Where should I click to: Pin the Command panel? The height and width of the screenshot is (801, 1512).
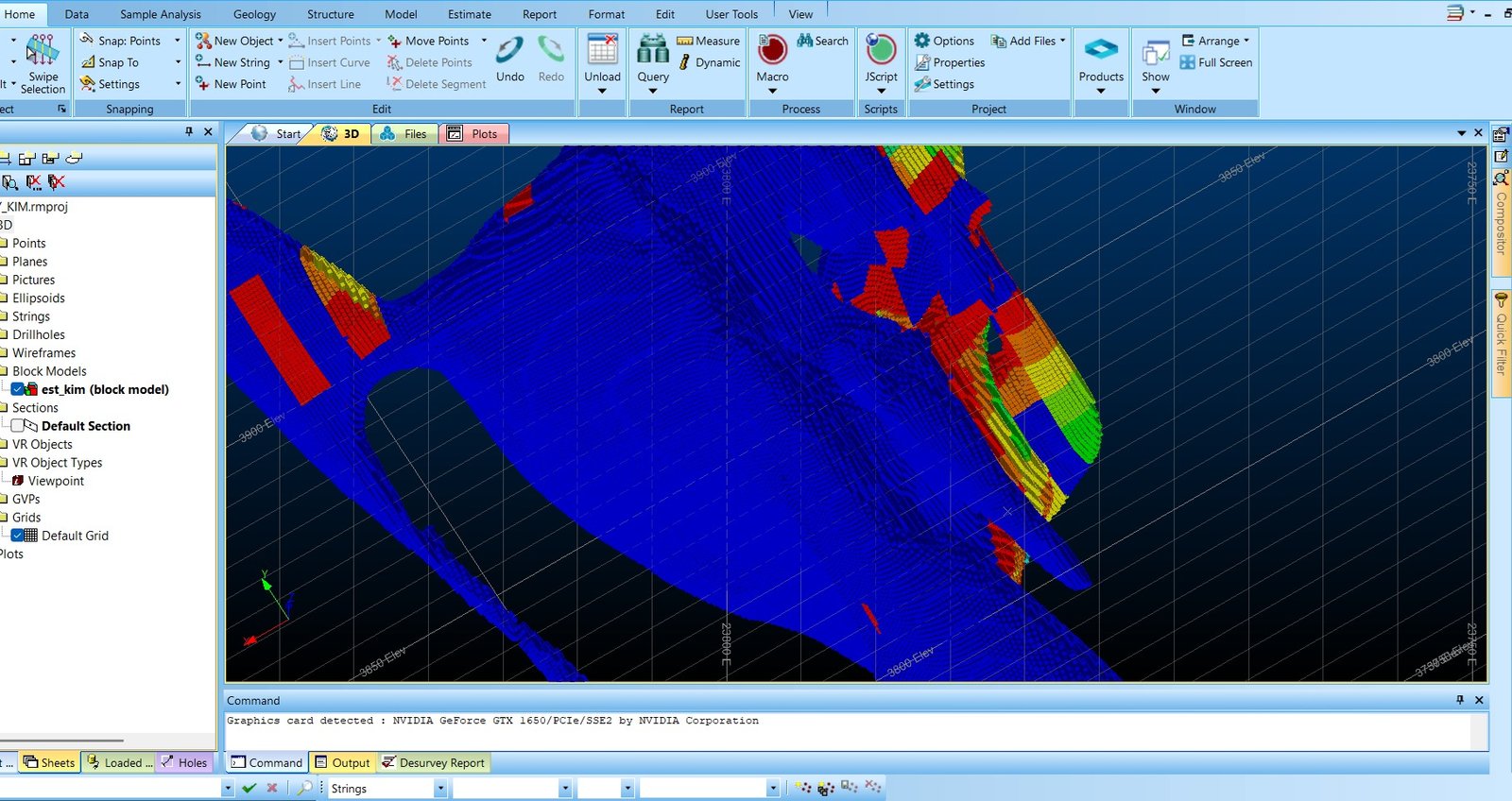point(1460,700)
